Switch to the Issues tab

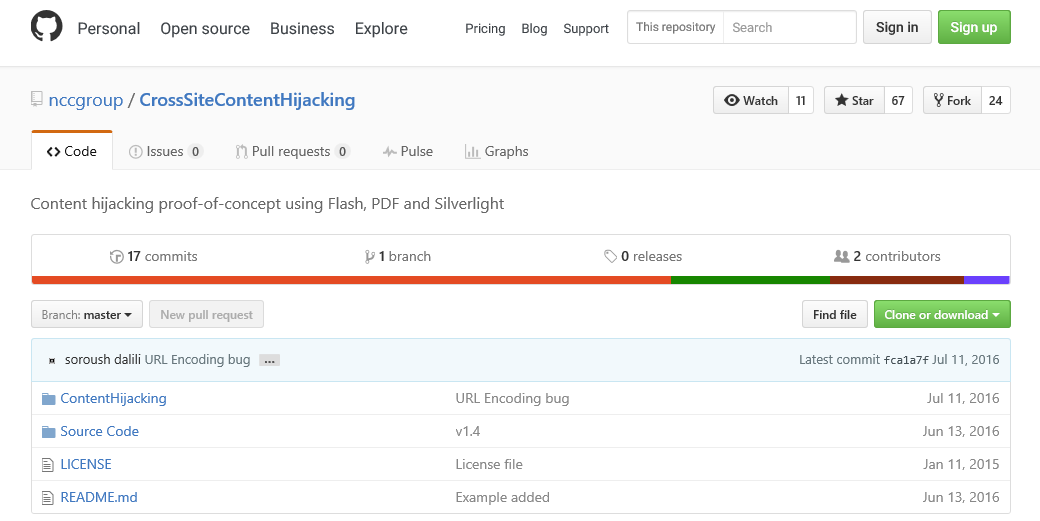(165, 152)
